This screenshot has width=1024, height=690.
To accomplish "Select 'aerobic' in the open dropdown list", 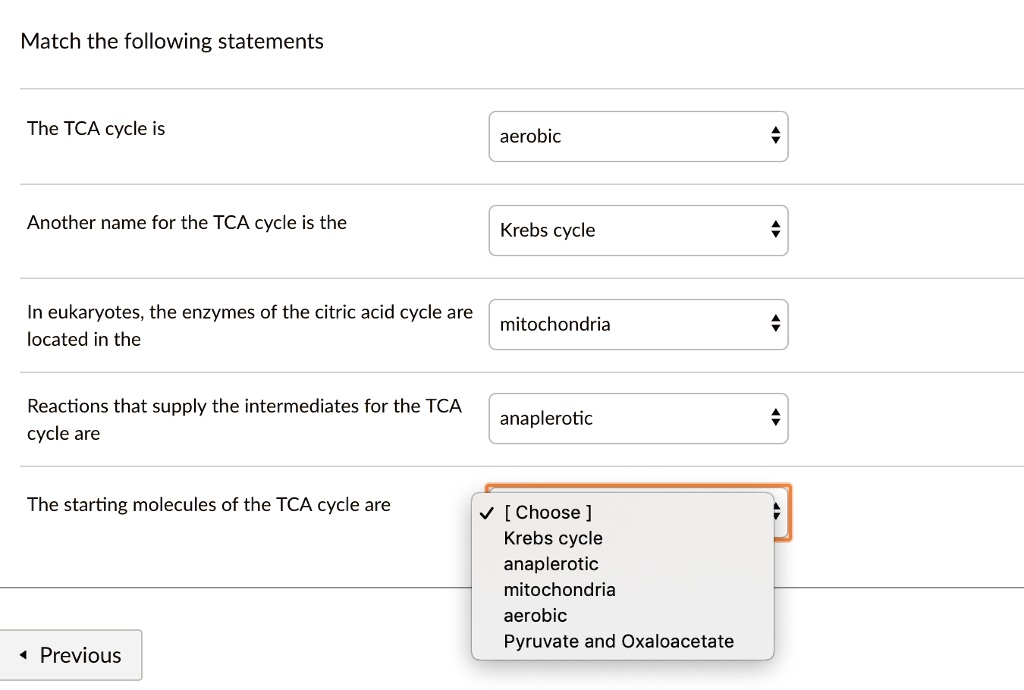I will 535,615.
